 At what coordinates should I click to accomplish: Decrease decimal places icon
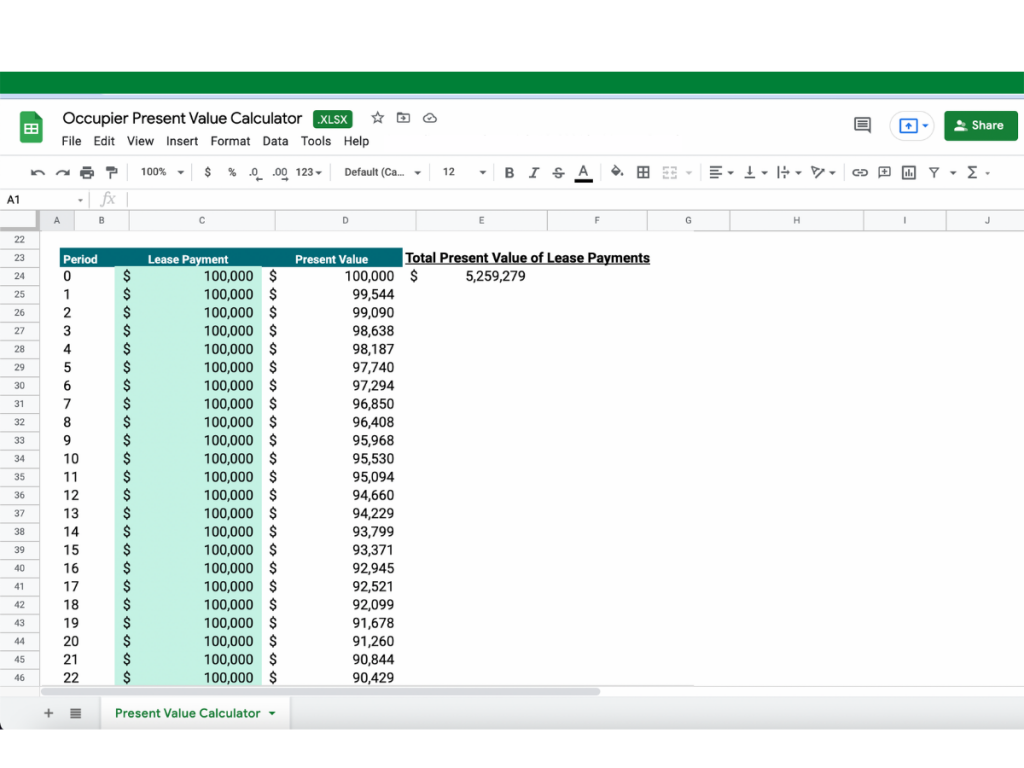click(255, 173)
